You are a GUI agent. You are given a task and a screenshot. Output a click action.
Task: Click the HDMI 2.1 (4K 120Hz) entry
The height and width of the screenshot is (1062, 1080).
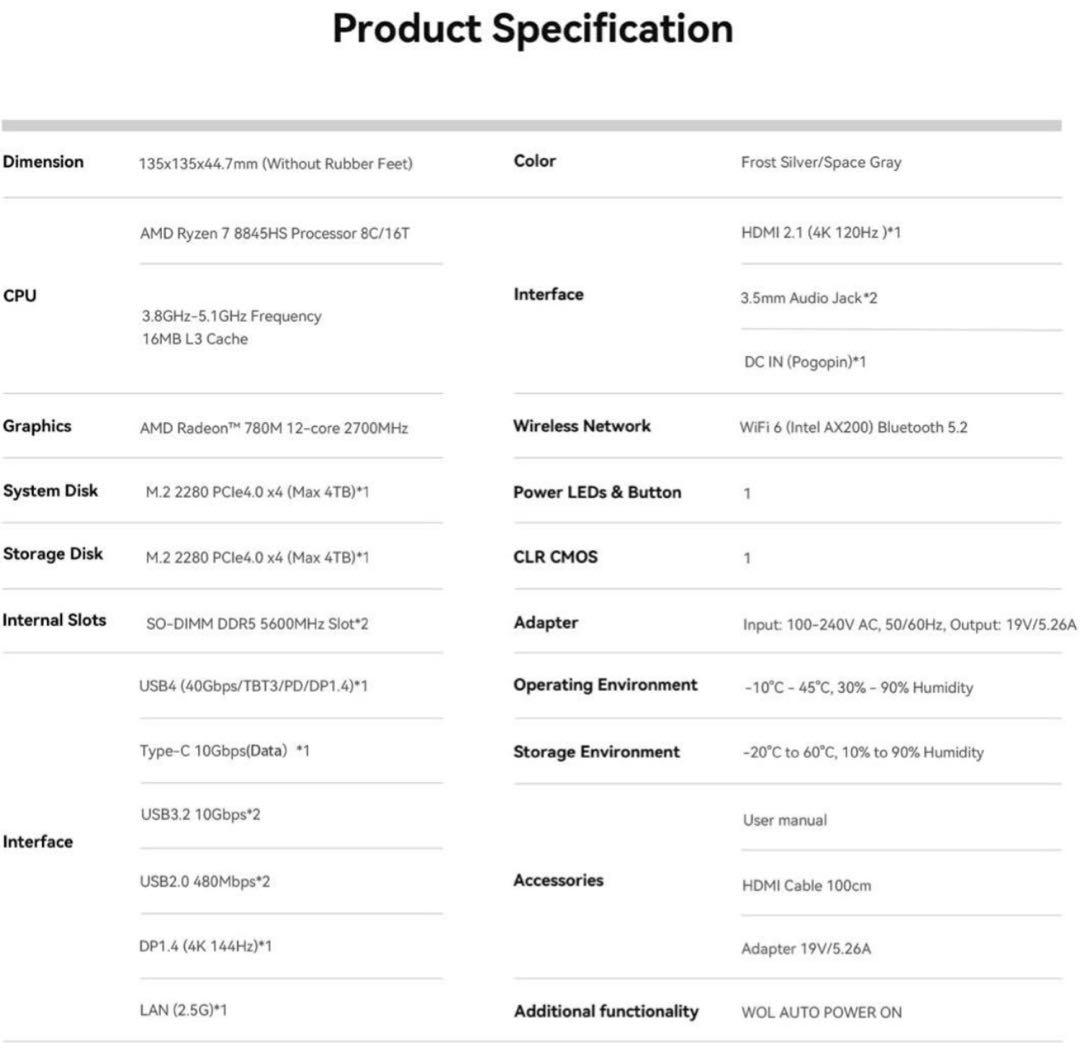(821, 232)
